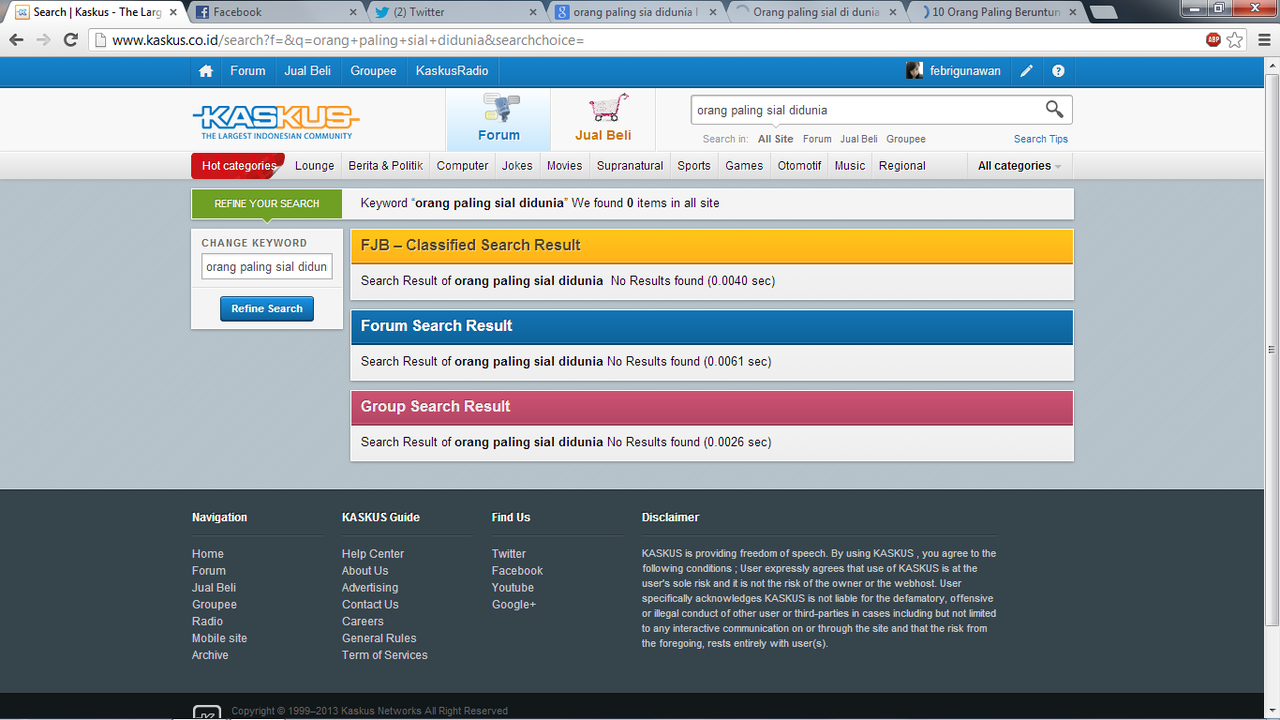Open the Otomotif category

click(x=800, y=166)
